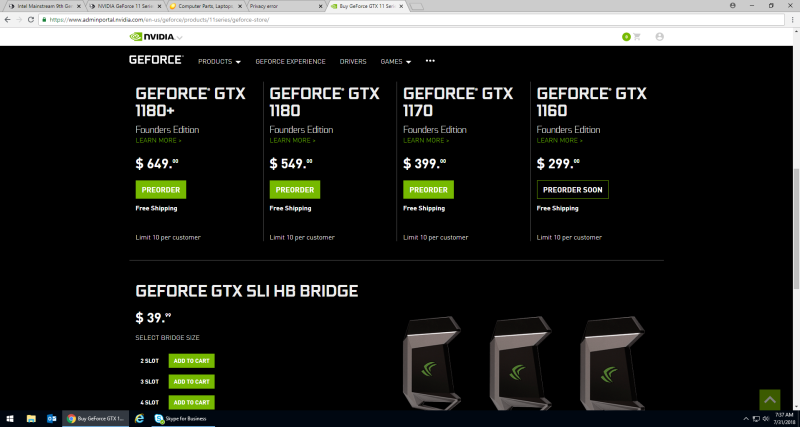Preorder the GeForce GTX 1180+
Image resolution: width=800 pixels, height=427 pixels.
click(x=161, y=190)
